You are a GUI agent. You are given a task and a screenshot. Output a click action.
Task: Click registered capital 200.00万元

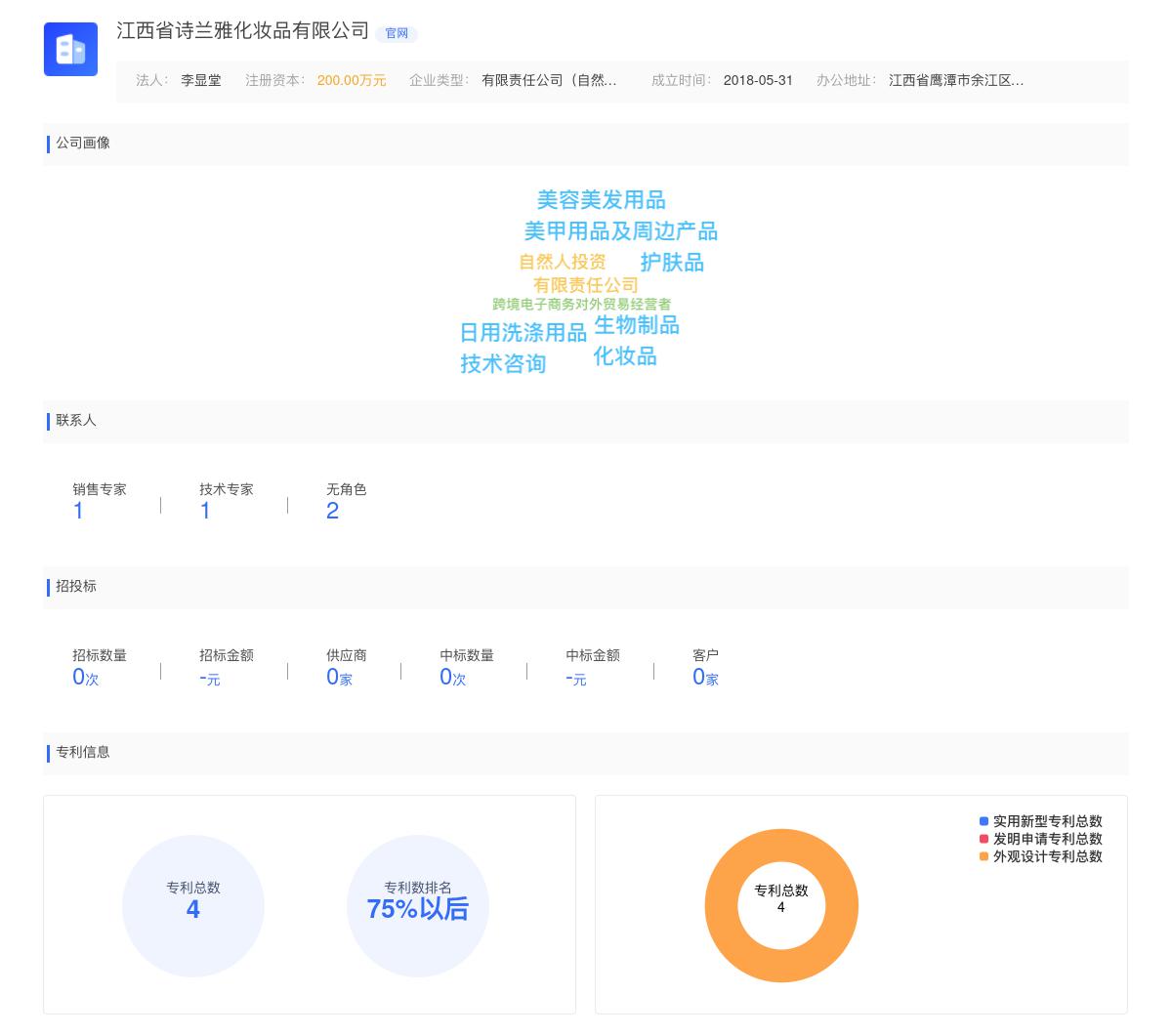(x=352, y=80)
